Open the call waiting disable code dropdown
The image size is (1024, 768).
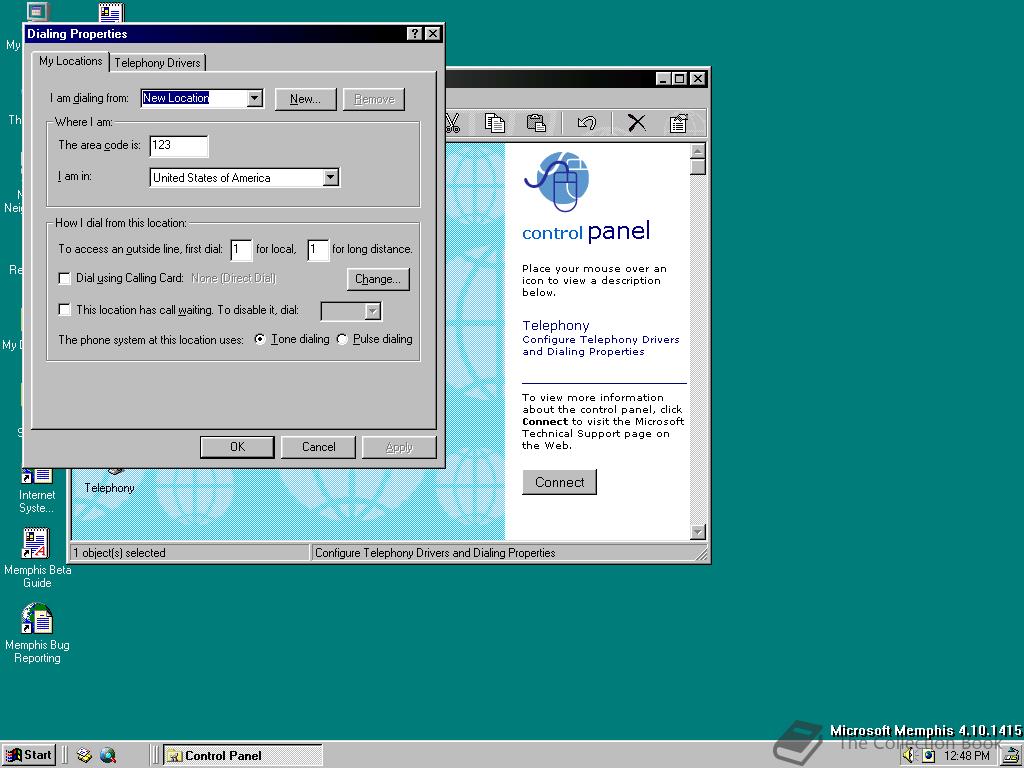tap(372, 312)
